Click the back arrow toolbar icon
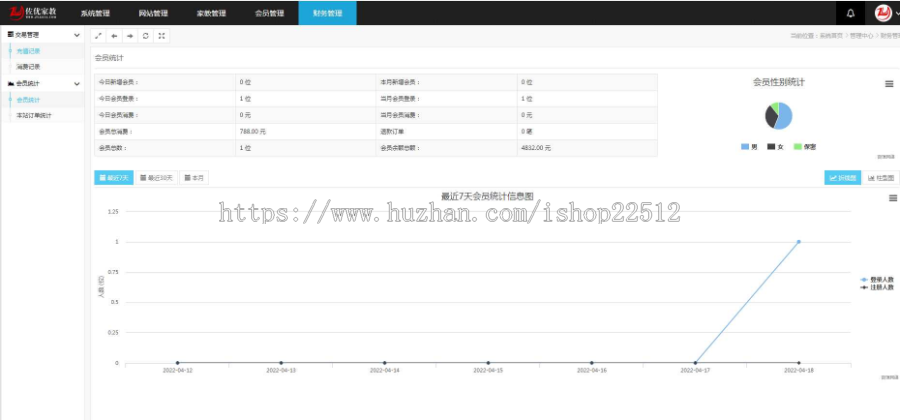The height and width of the screenshot is (420, 900). point(114,36)
